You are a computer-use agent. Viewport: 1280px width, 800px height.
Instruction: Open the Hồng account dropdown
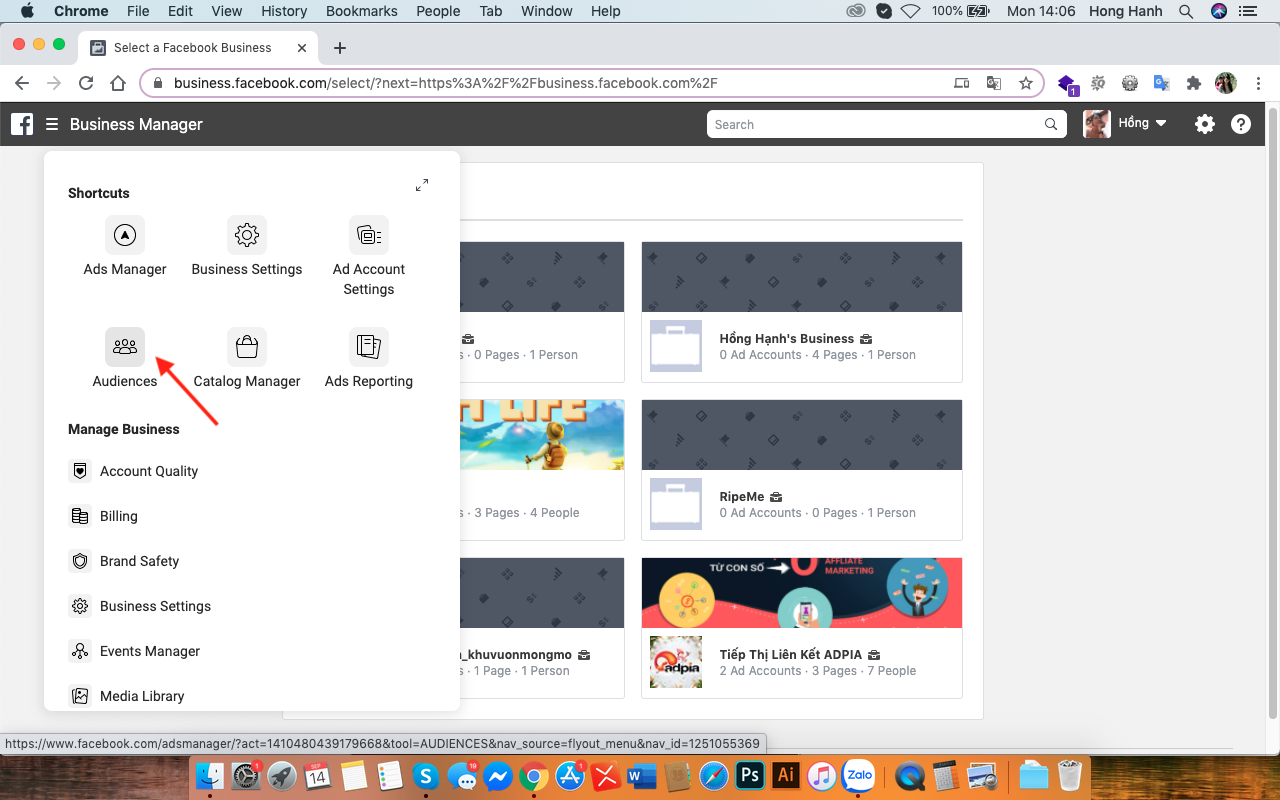[x=1143, y=123]
